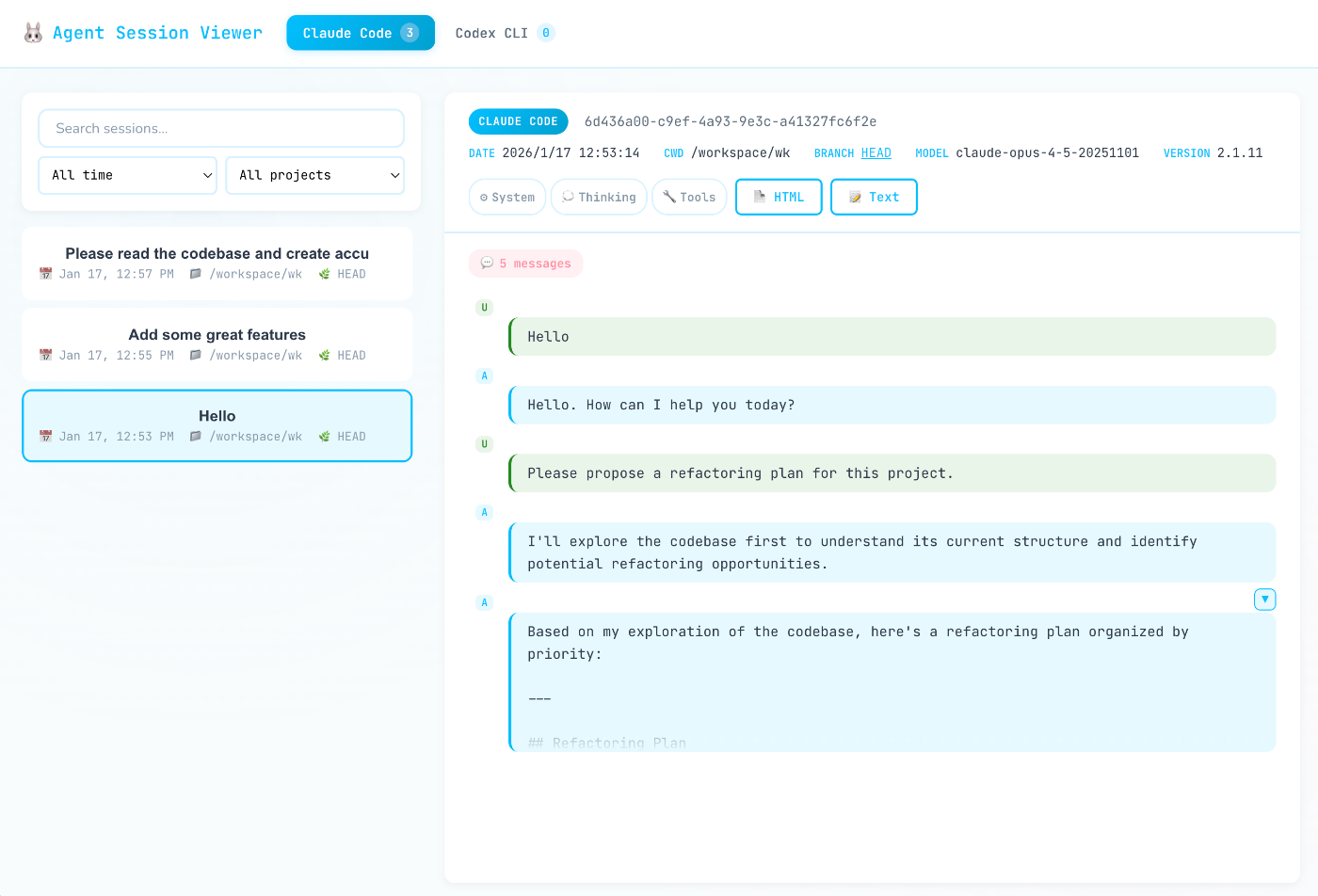Click the version value 2.1.11
Screen dimensions: 1318x896
(1240, 152)
